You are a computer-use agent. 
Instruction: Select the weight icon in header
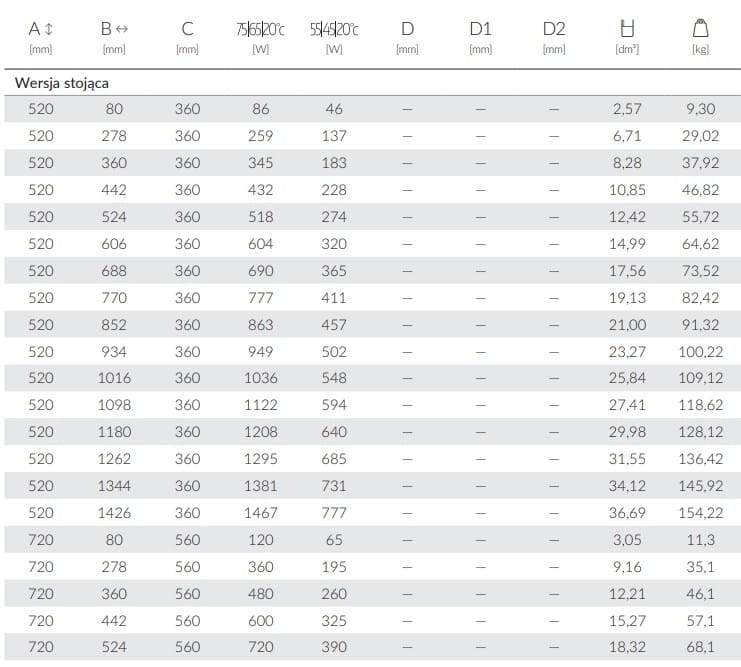[x=701, y=28]
